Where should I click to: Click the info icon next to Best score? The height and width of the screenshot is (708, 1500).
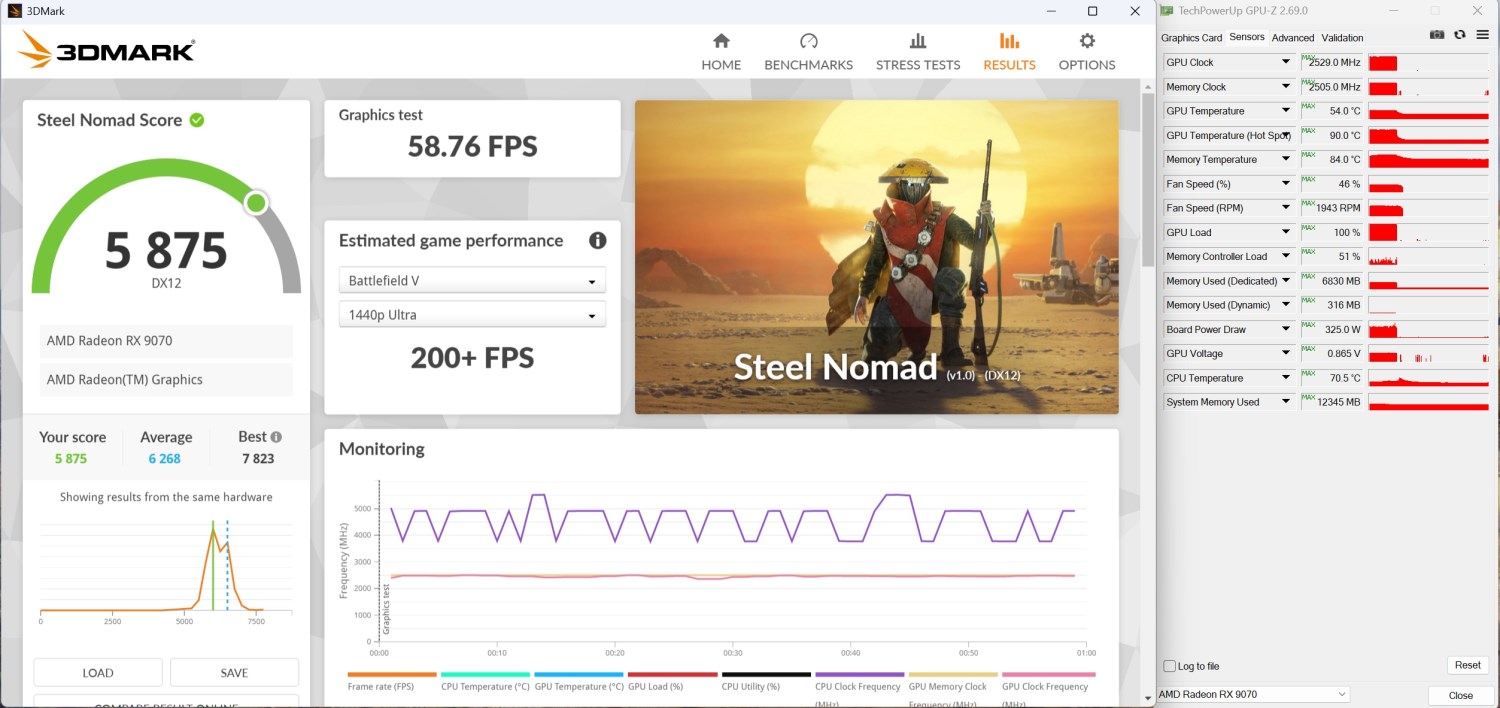[276, 437]
